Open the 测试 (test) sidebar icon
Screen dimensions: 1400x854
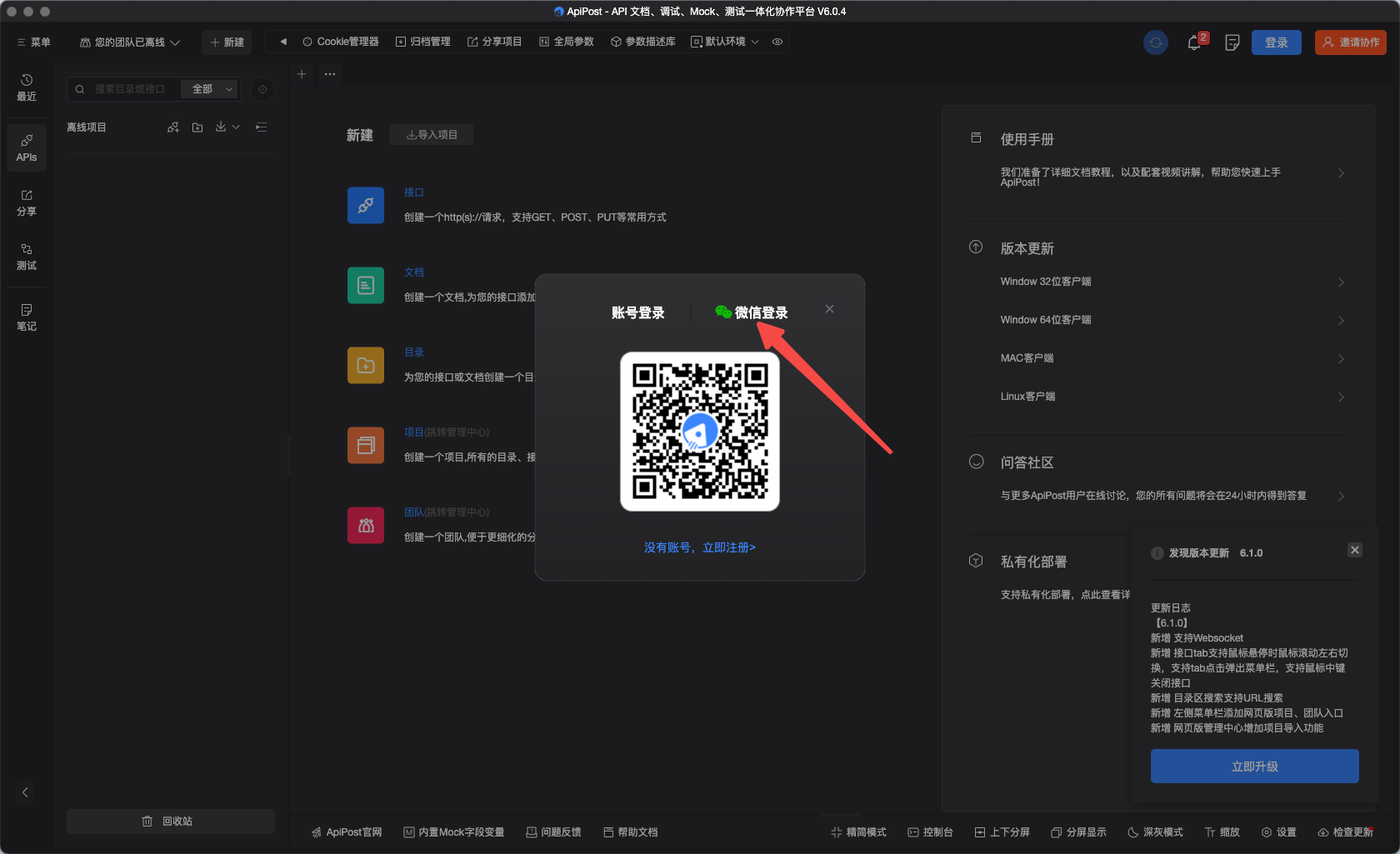click(27, 257)
